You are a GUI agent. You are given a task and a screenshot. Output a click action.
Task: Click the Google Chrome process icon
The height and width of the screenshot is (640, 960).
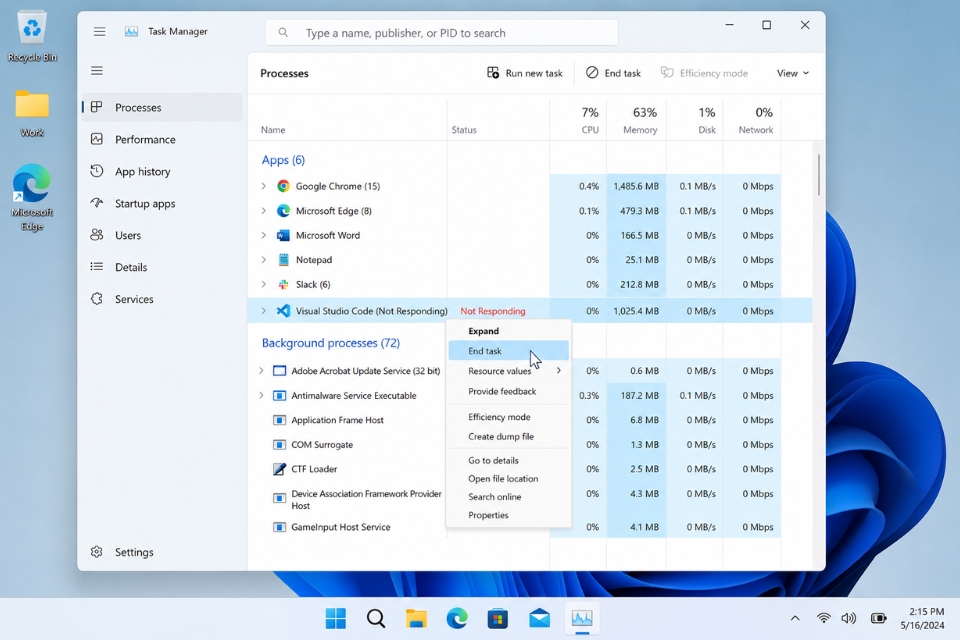(x=283, y=186)
